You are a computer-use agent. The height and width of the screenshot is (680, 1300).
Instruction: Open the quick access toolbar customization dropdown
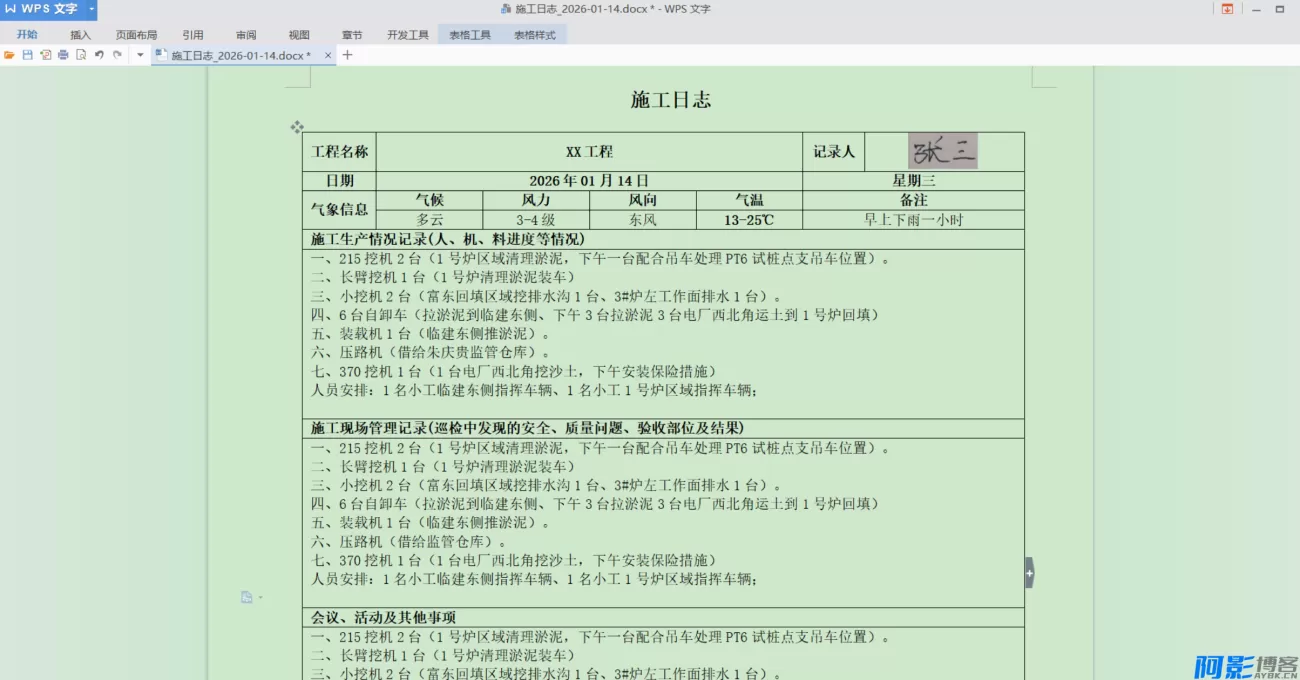coord(140,55)
